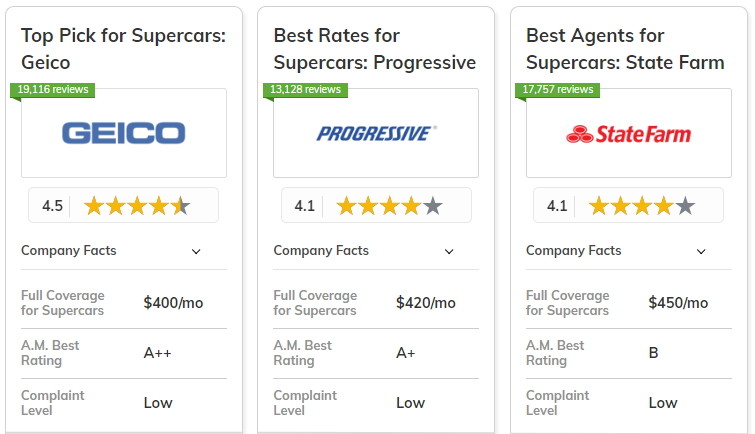
Task: Expand Progressive Company Facts chevron
Action: click(449, 251)
